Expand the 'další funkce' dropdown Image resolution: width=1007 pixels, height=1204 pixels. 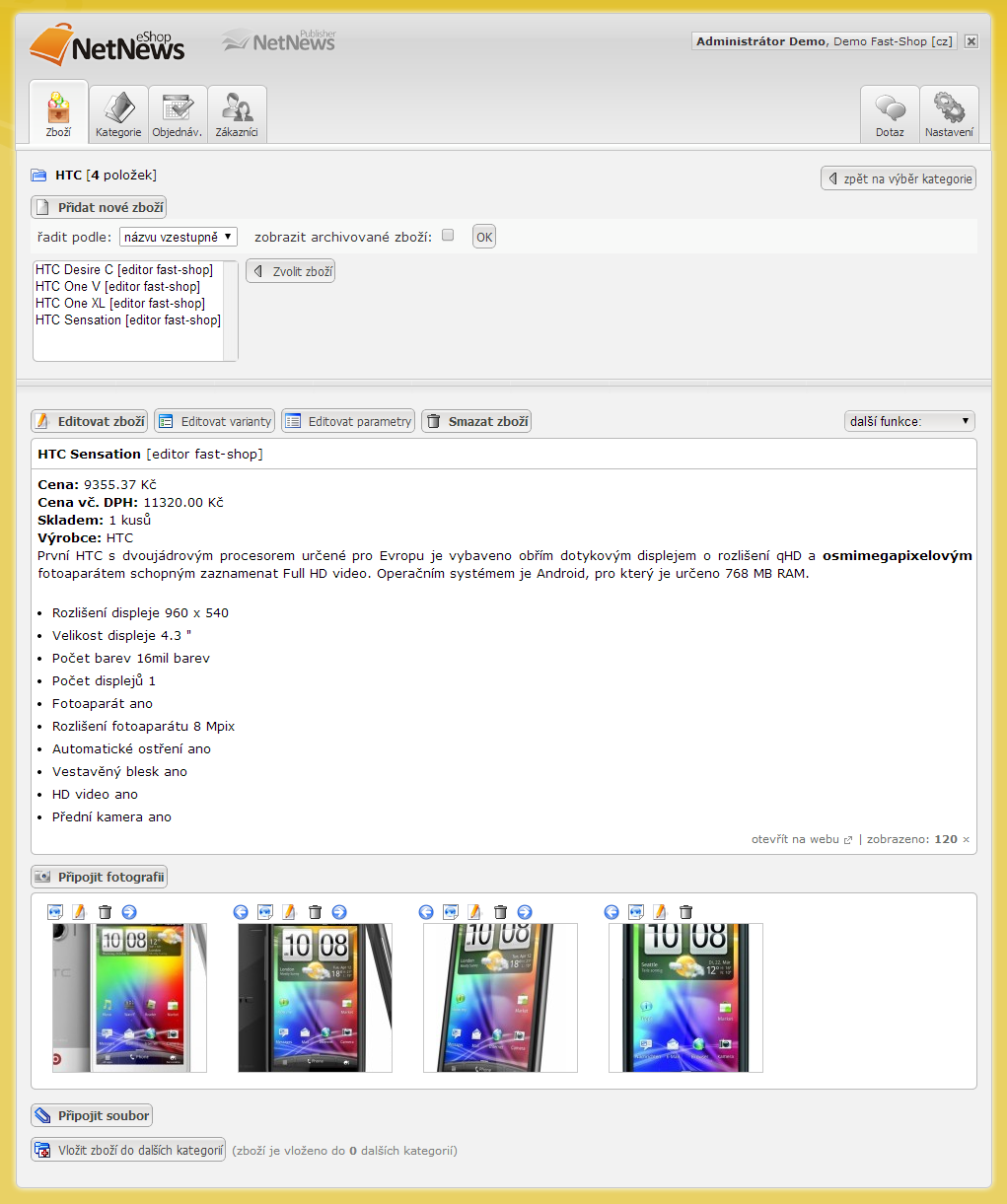909,421
